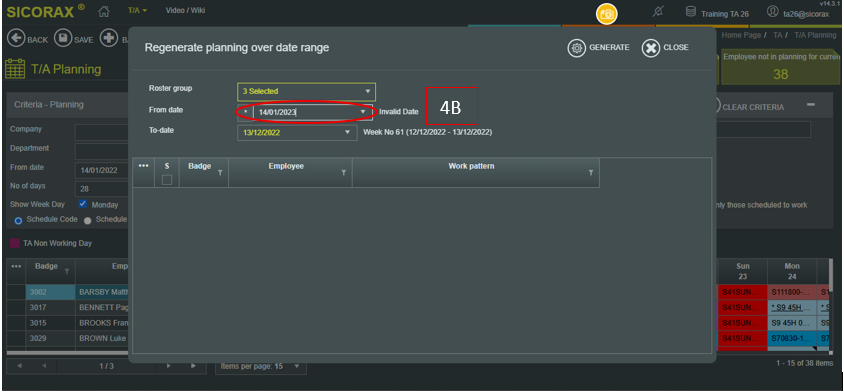Click the Sun 23 column header
Image resolution: width=844 pixels, height=392 pixels.
click(x=742, y=271)
